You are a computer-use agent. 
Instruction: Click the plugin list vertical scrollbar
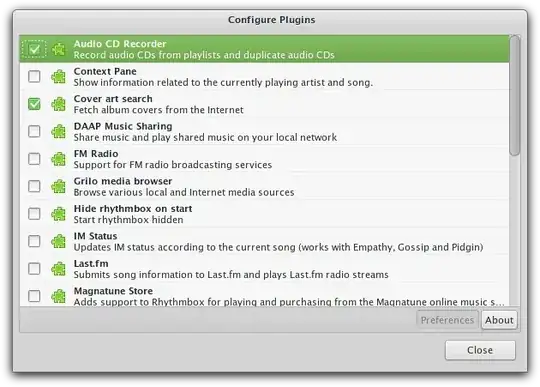pyautogui.click(x=515, y=96)
